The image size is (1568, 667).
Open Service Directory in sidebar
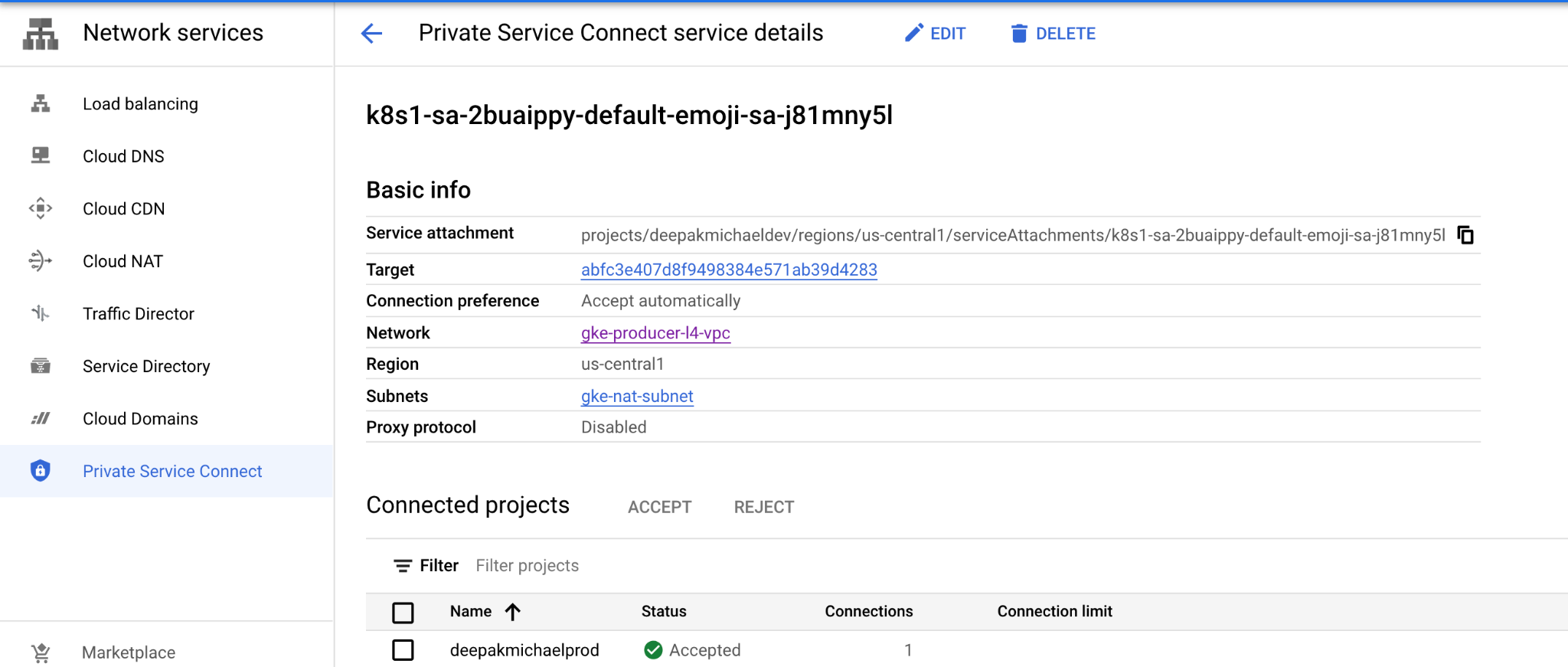click(146, 366)
